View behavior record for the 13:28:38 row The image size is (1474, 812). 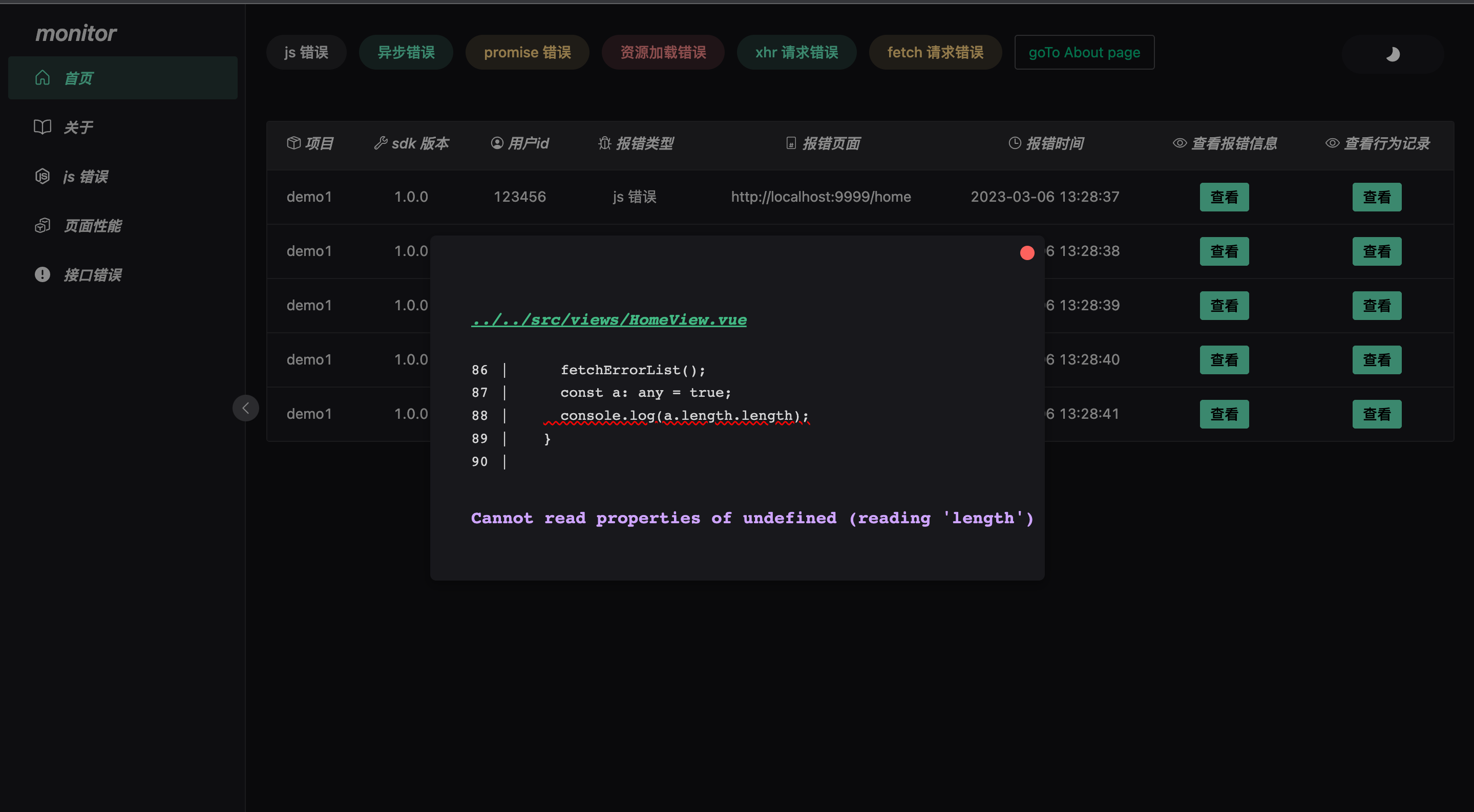(x=1377, y=251)
